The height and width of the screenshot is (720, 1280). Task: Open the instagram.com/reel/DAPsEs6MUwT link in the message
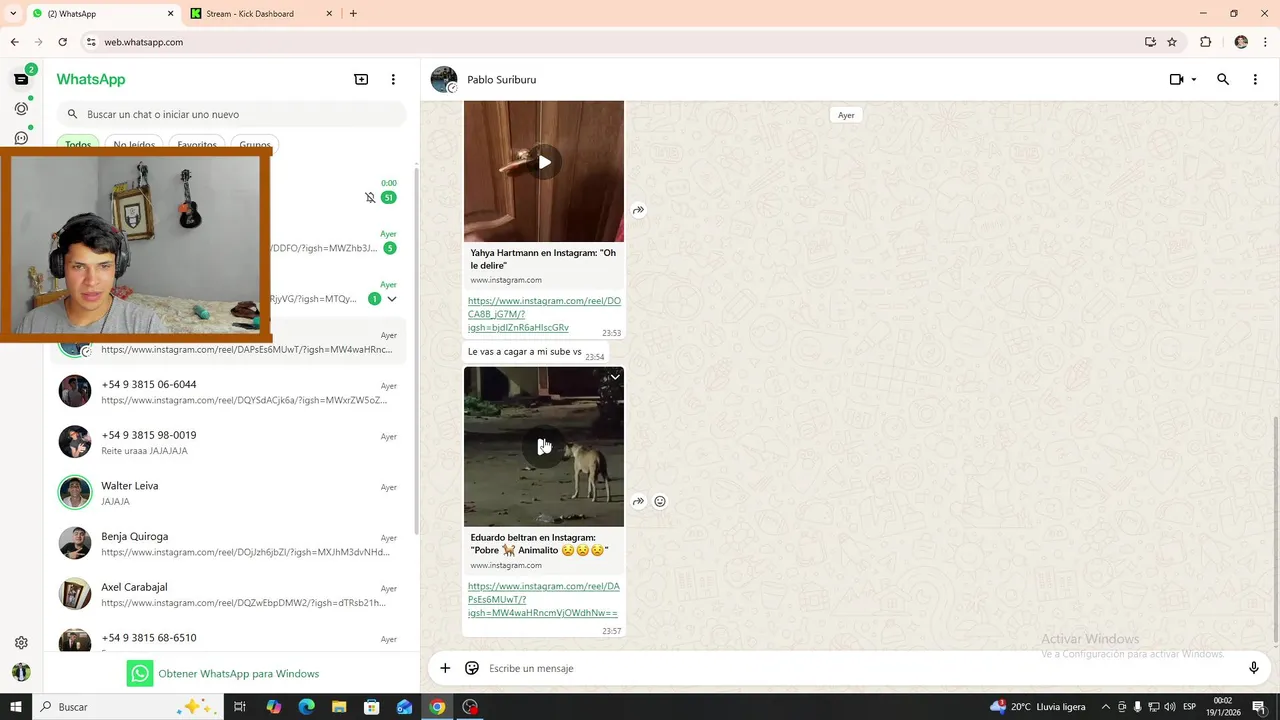tap(543, 599)
